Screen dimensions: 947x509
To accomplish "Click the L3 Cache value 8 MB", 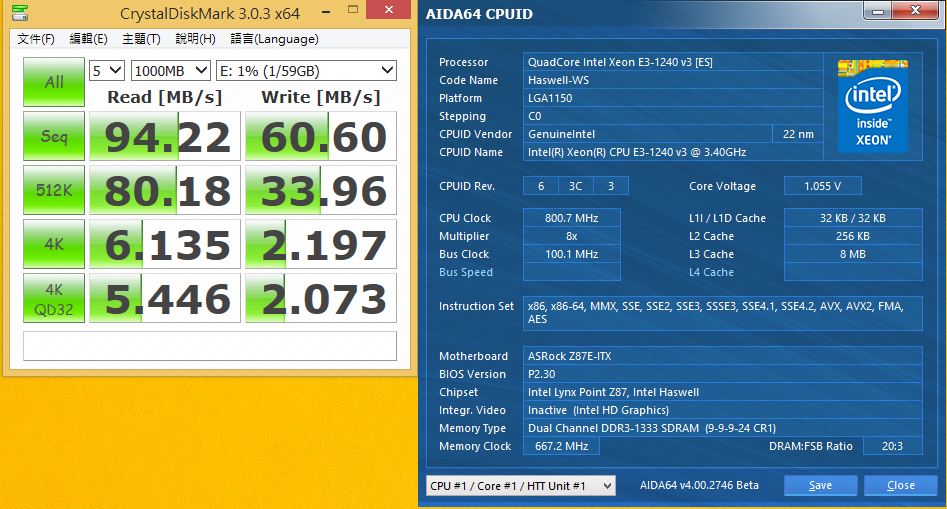I will 853,254.
